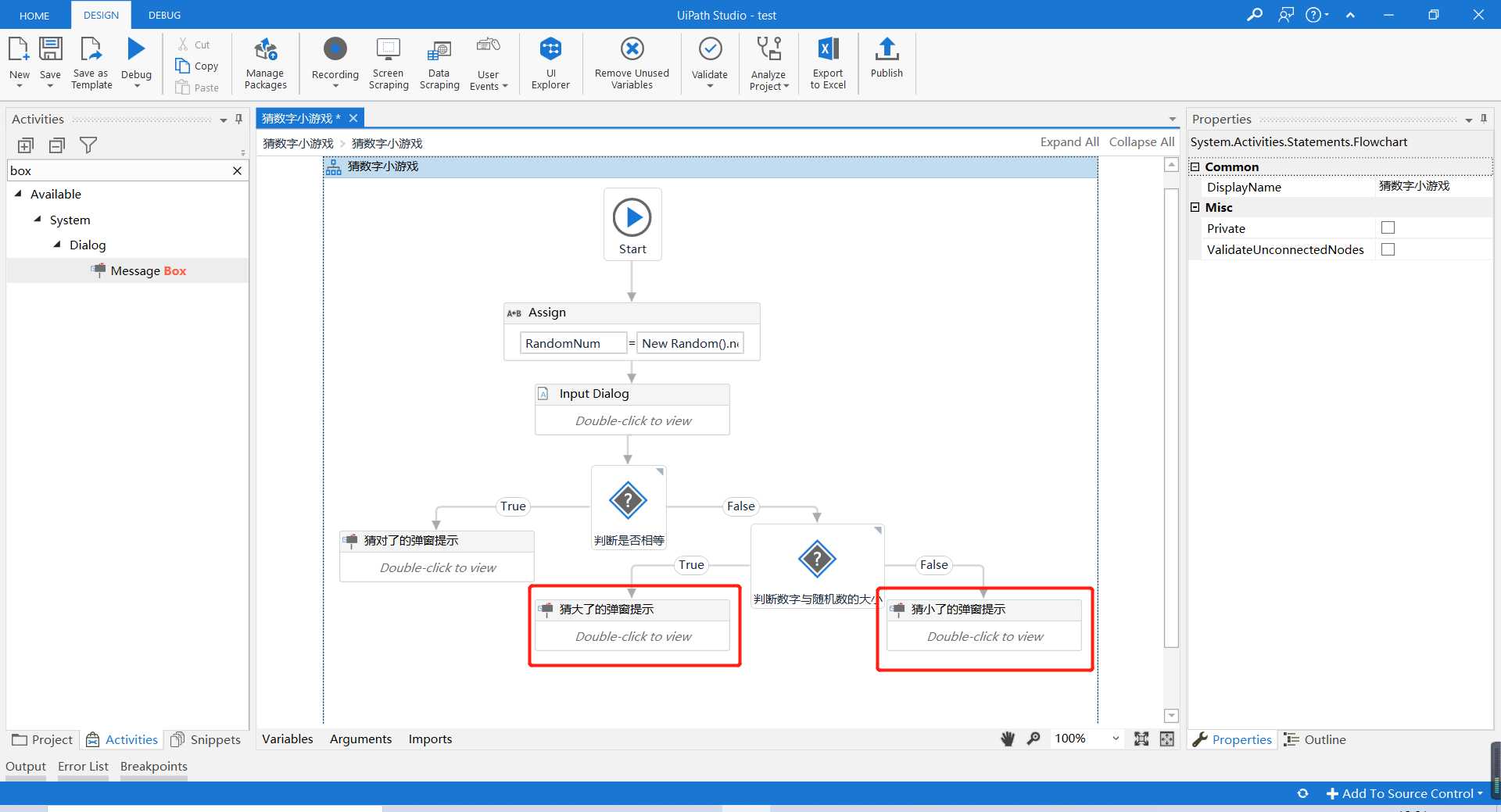This screenshot has height=812, width=1501.
Task: Click User Events icon
Action: point(489,45)
